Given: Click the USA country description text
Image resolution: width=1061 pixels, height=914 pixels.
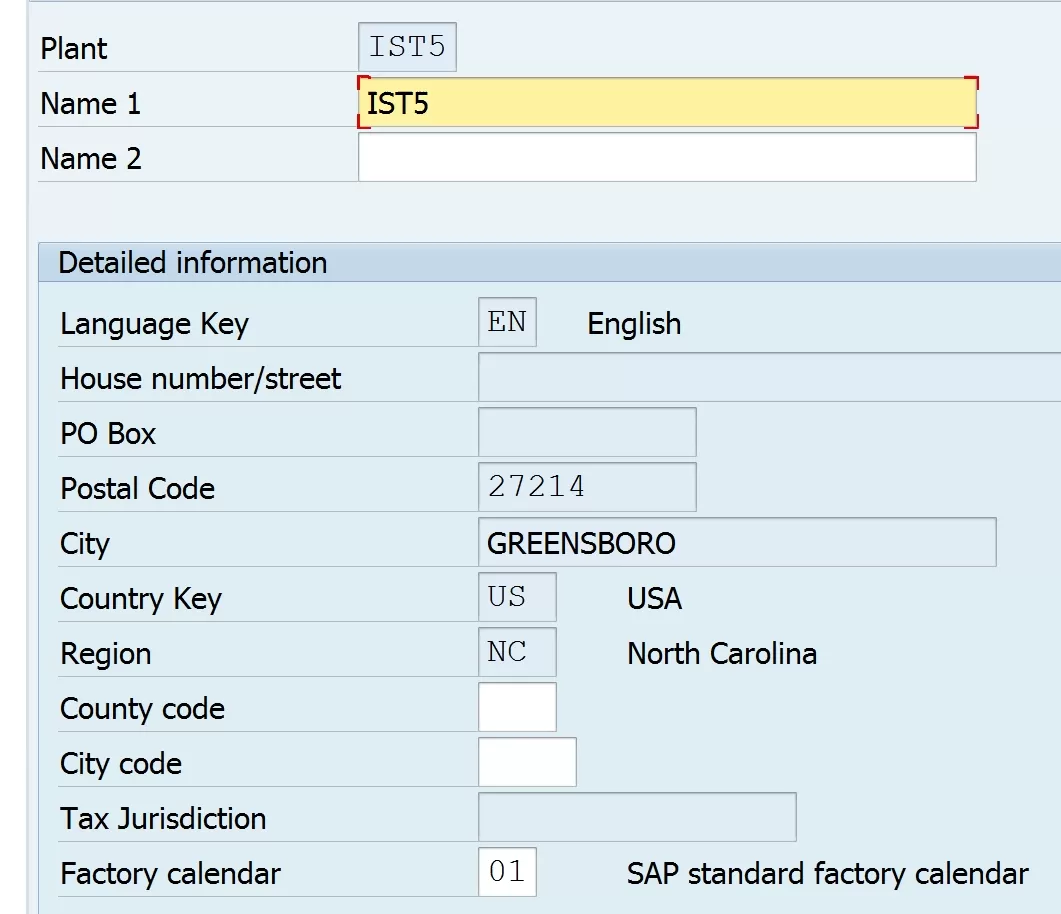Looking at the screenshot, I should [x=654, y=599].
